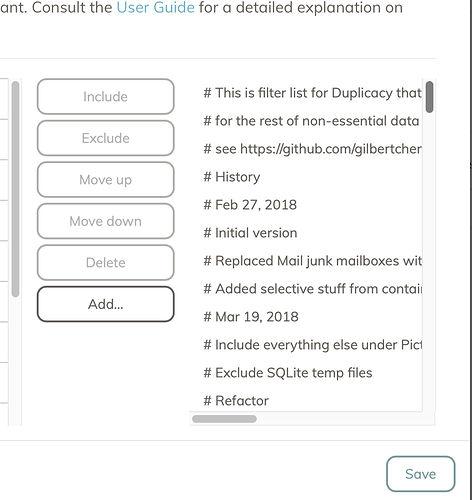Select the Move down button
The height and width of the screenshot is (500, 472).
pos(106,221)
